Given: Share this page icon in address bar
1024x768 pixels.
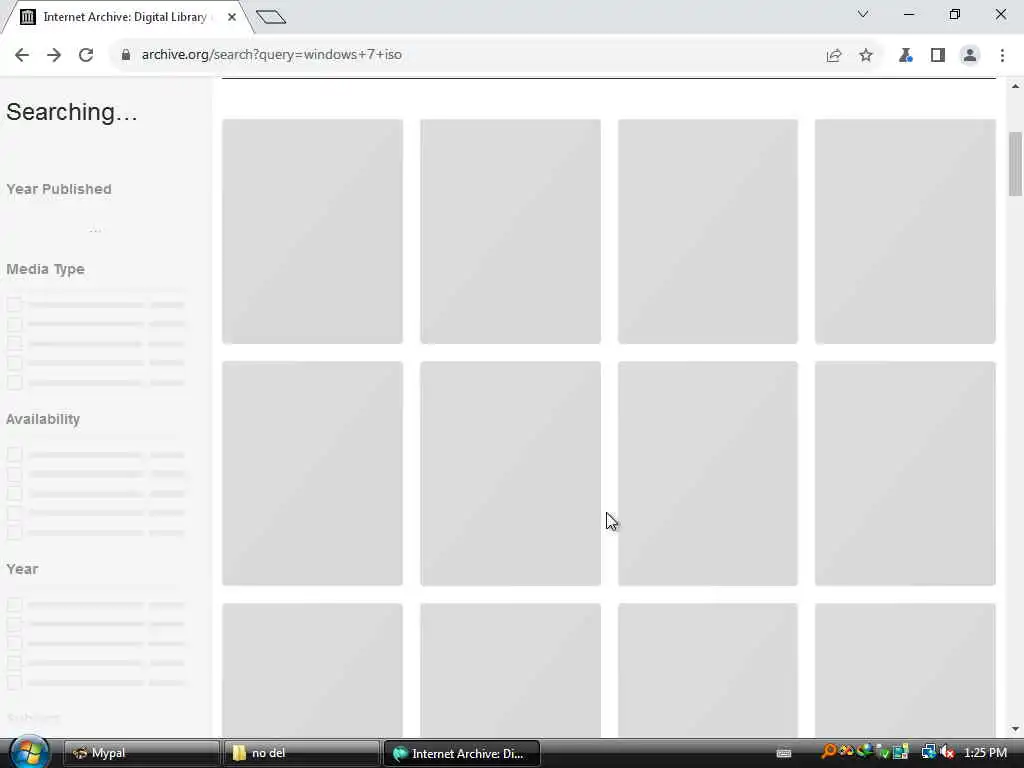Looking at the screenshot, I should click(834, 56).
